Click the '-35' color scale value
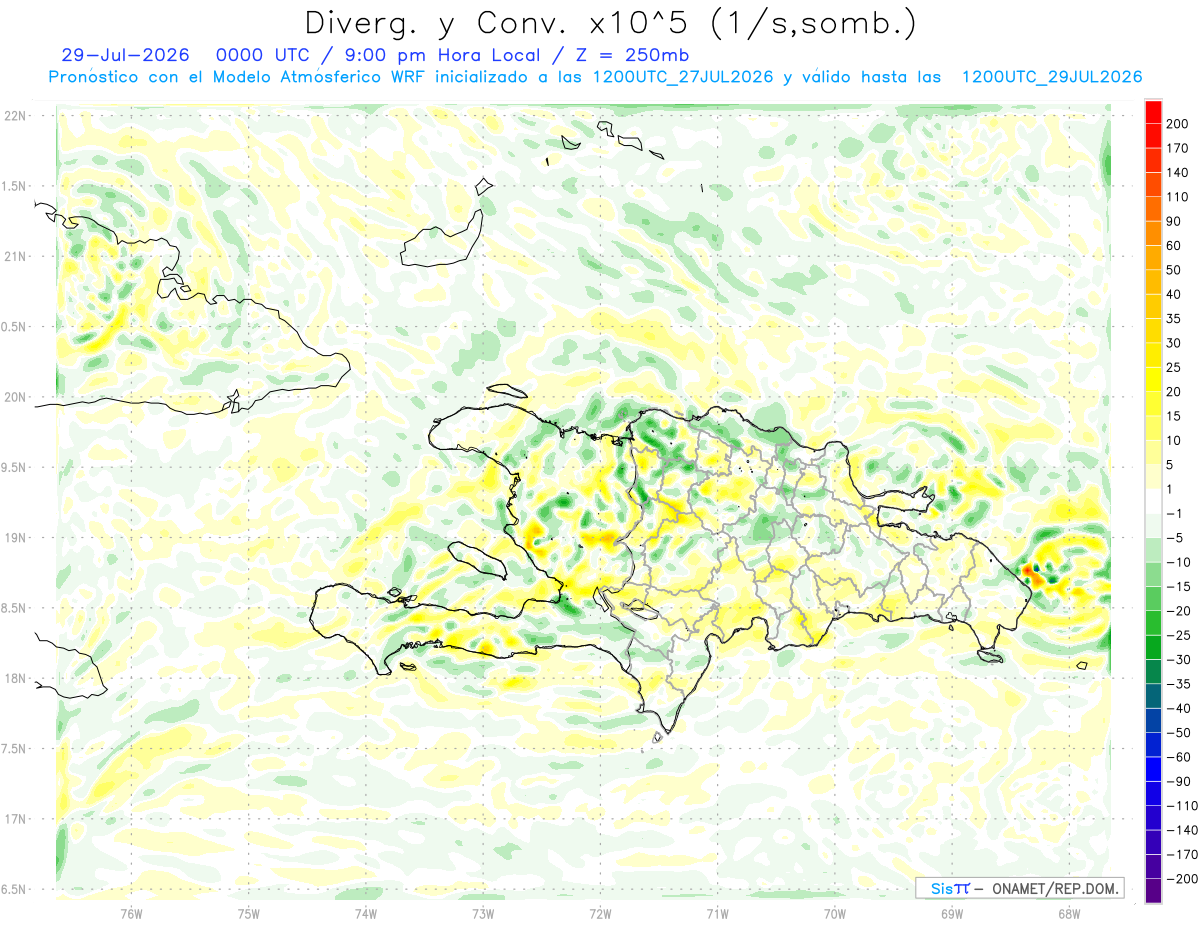This screenshot has width=1200, height=927. point(1180,684)
